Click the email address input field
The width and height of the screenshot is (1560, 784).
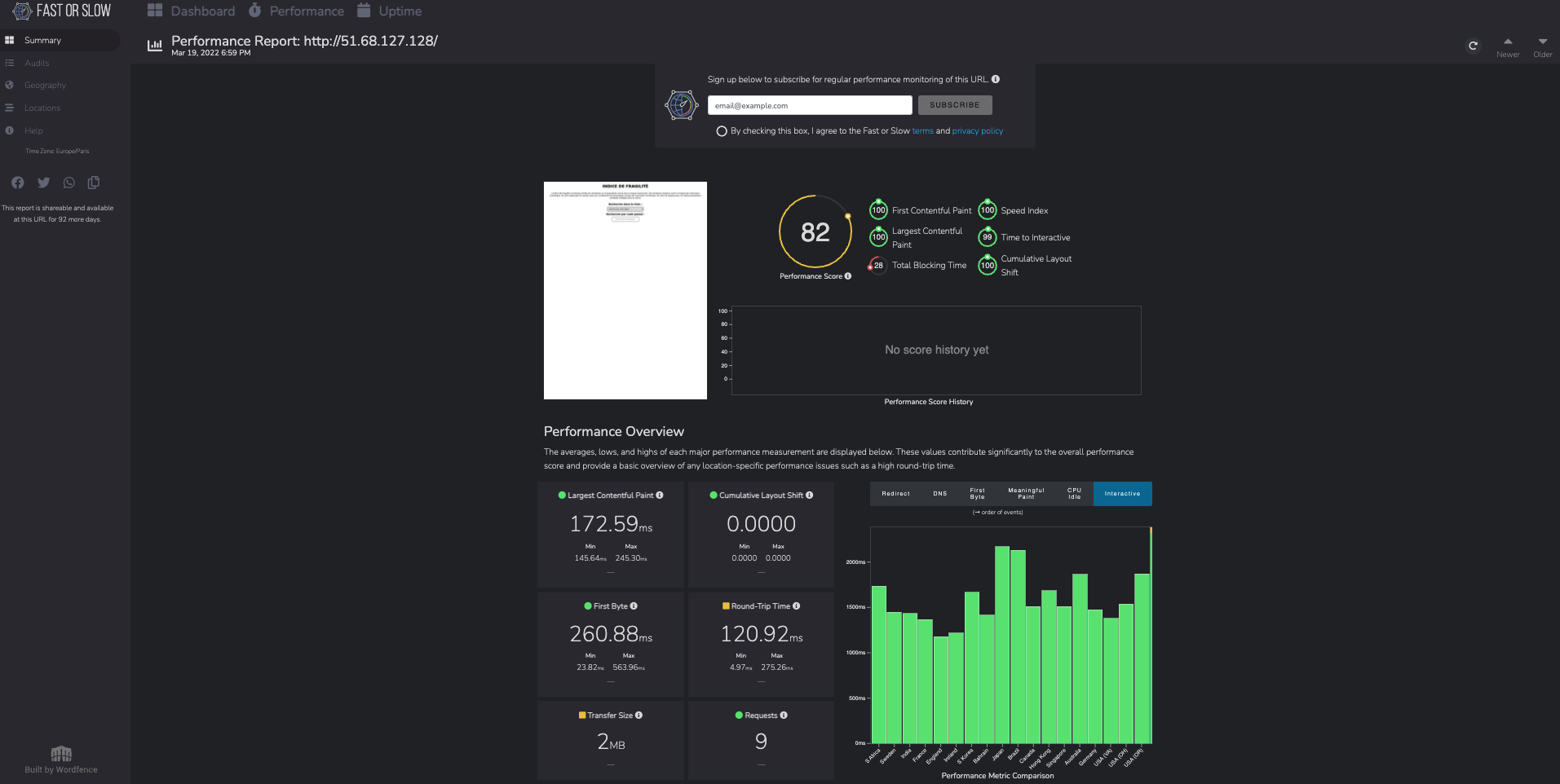pyautogui.click(x=810, y=105)
